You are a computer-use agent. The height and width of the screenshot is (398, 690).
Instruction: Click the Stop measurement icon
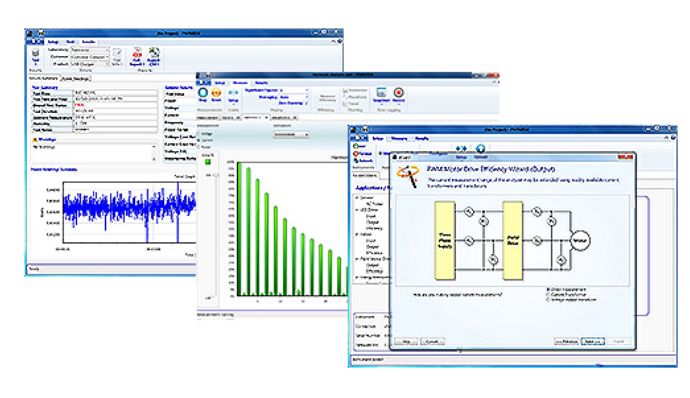(203, 93)
